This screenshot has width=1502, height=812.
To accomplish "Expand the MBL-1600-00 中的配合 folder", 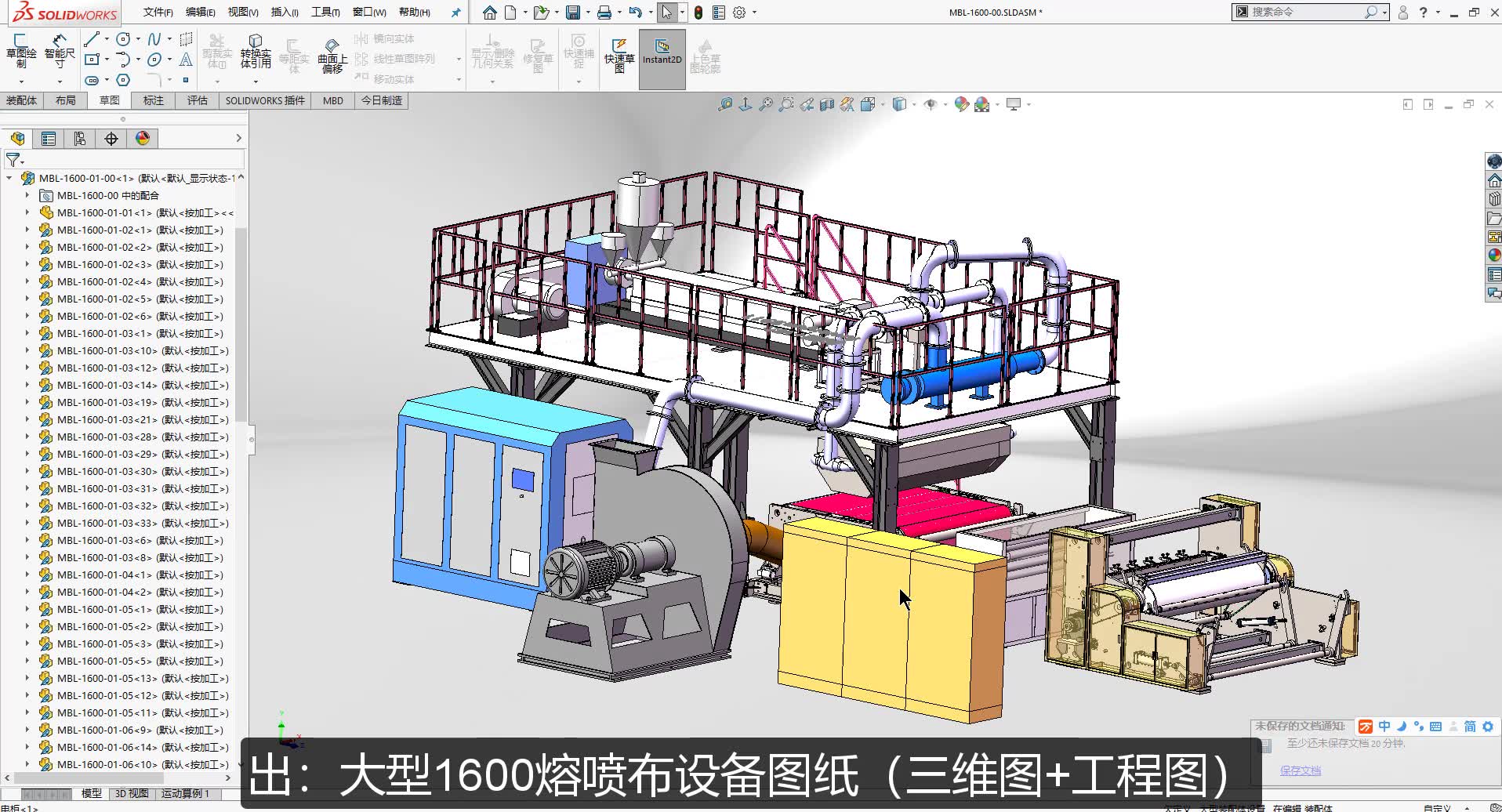I will (x=27, y=195).
